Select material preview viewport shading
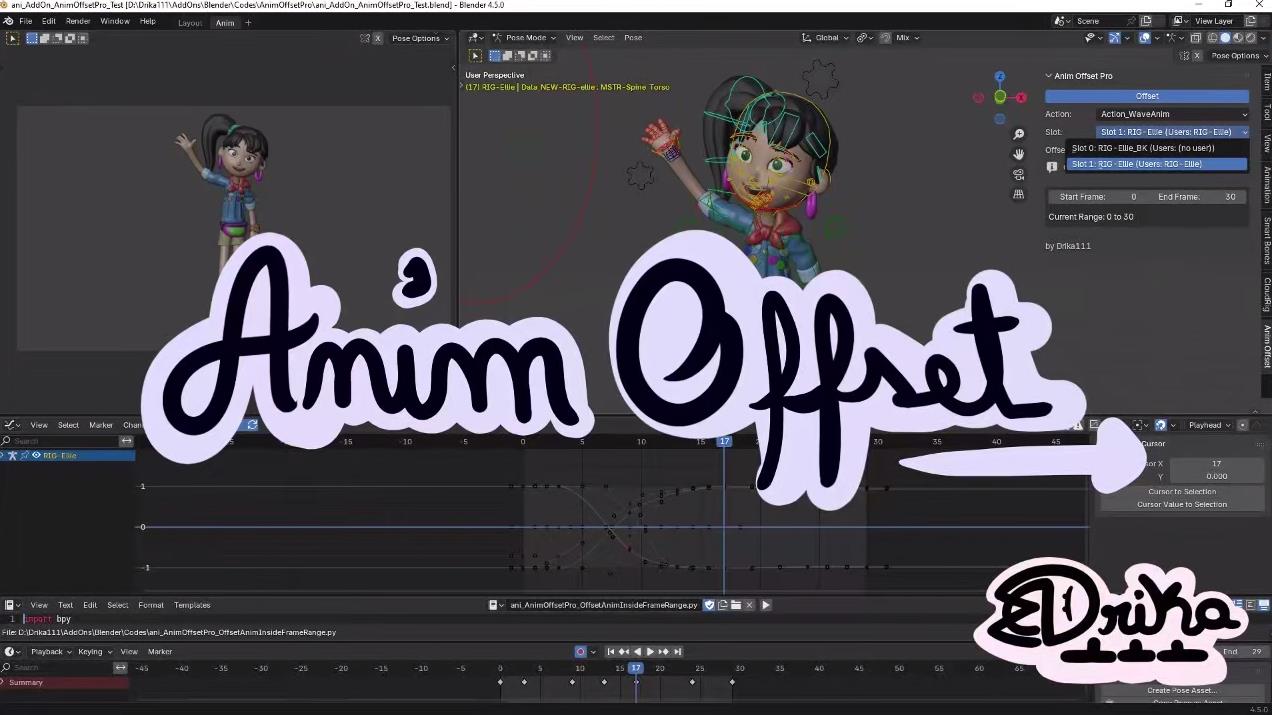The width and height of the screenshot is (1272, 715). pyautogui.click(x=1237, y=38)
